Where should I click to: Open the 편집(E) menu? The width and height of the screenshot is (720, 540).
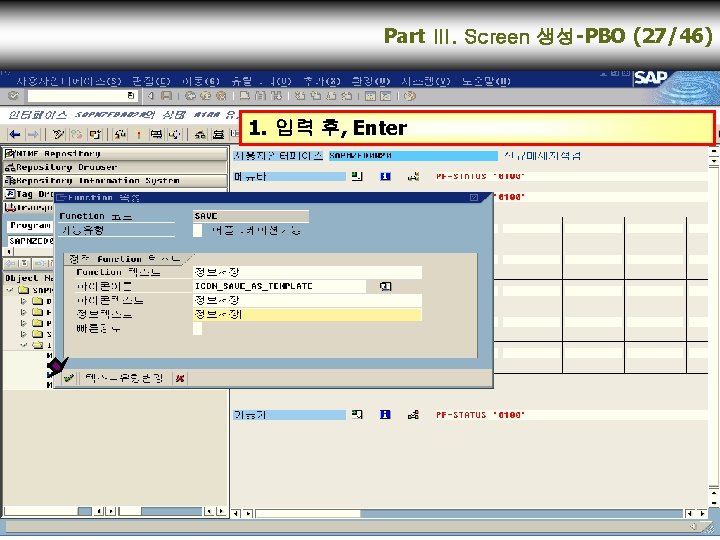point(151,81)
